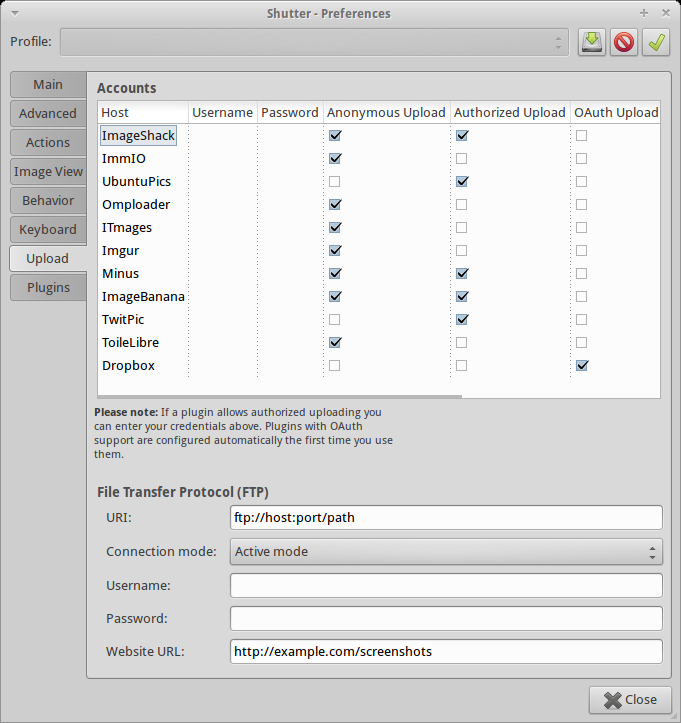Screen dimensions: 681x723
Task: Disable Authorized Upload for UbuntuPics
Action: point(461,182)
